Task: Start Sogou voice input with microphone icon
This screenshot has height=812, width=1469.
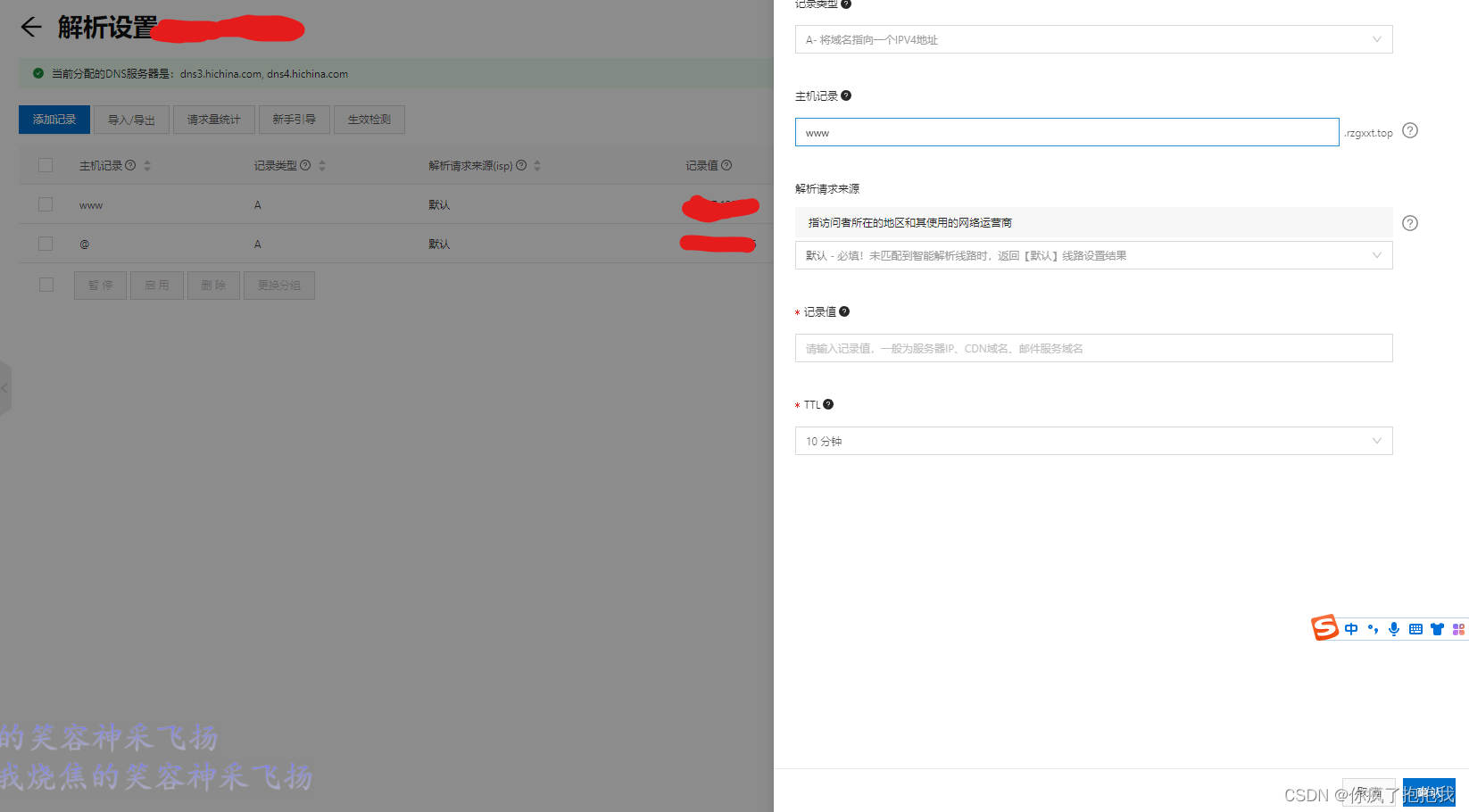Action: [1394, 629]
